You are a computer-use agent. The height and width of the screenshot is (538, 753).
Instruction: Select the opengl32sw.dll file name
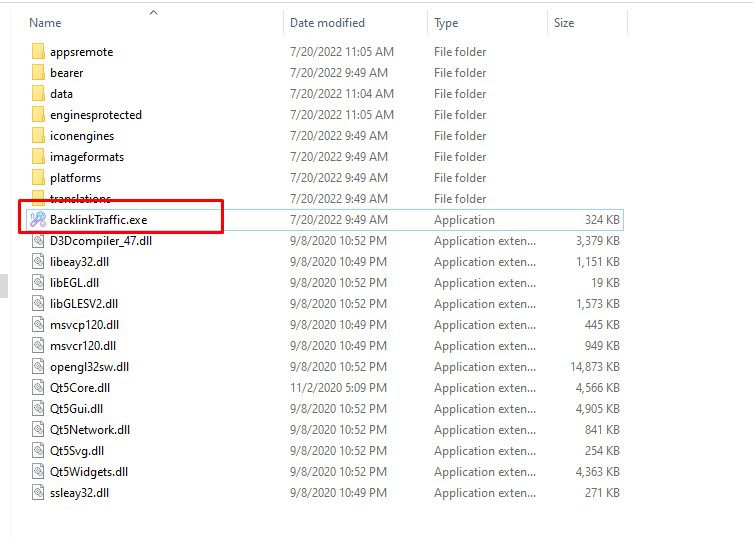tap(90, 367)
